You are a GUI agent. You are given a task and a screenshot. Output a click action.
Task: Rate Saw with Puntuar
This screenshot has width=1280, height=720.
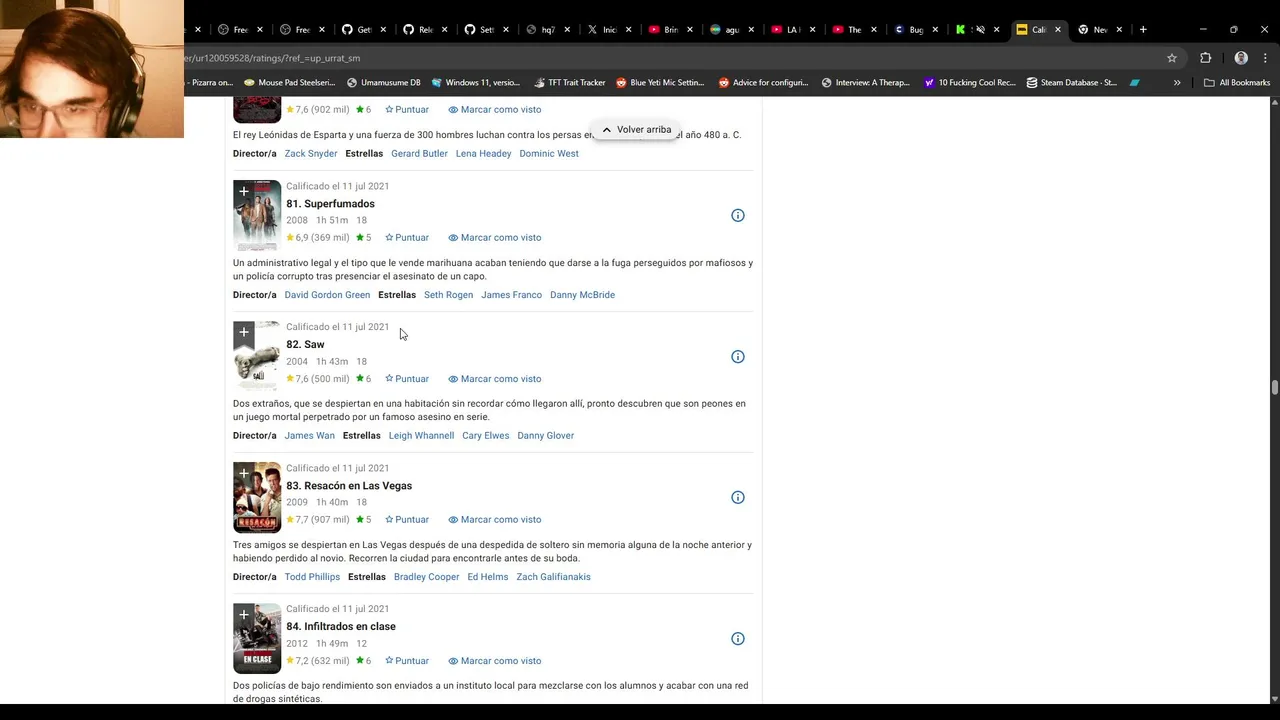point(407,379)
